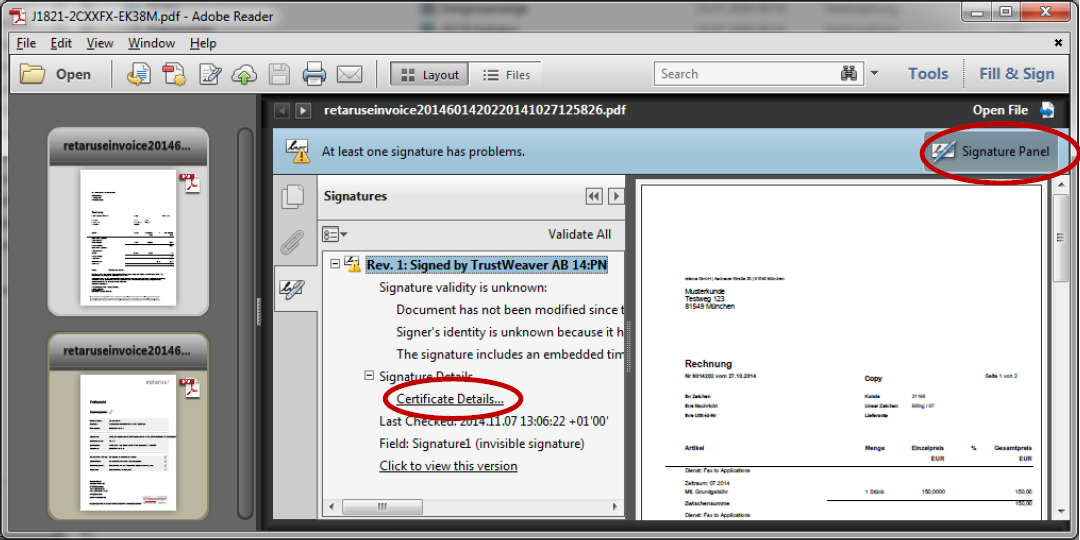Image resolution: width=1080 pixels, height=540 pixels.
Task: Switch to Files list view mode
Action: coord(506,74)
